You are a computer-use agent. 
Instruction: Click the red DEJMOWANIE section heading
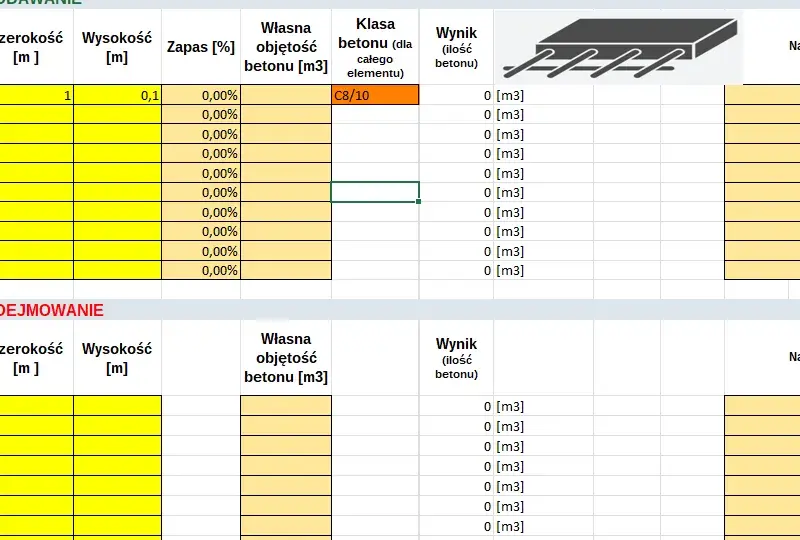pos(52,310)
